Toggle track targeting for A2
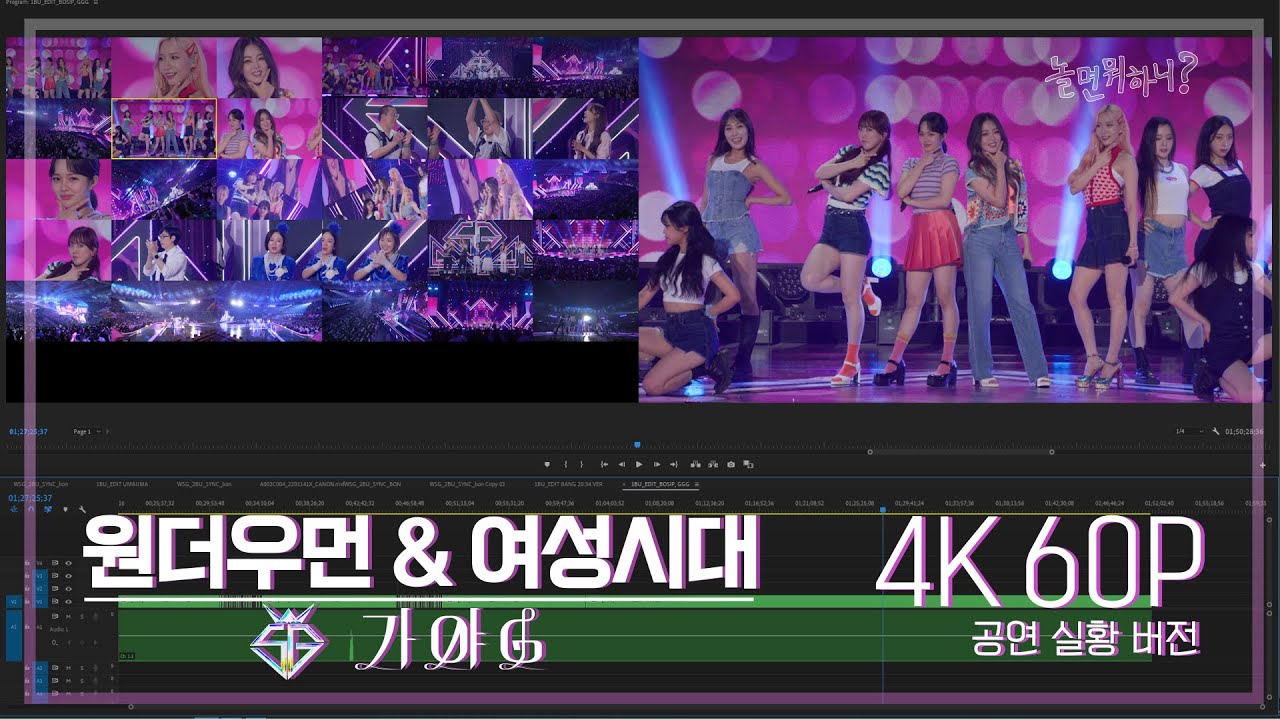The width and height of the screenshot is (1280, 720). (40, 667)
